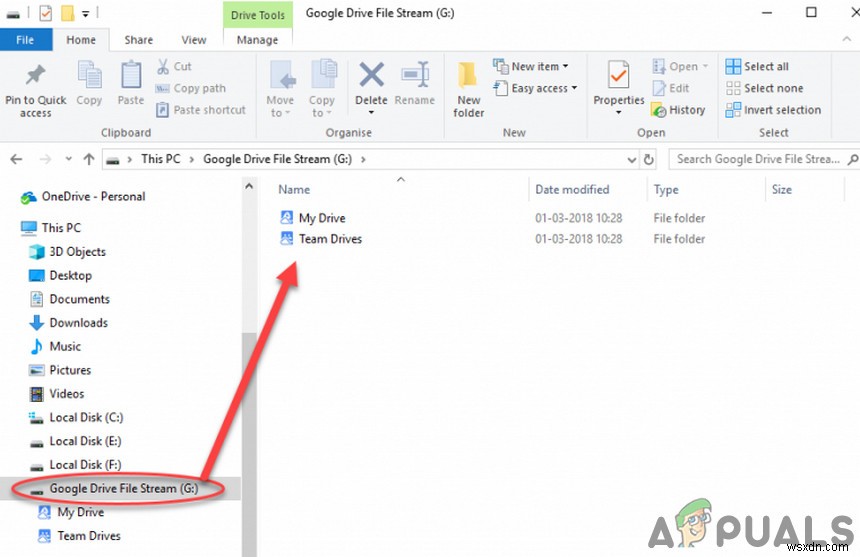This screenshot has height=557, width=860.
Task: Open Properties checkmark icon
Action: point(619,76)
